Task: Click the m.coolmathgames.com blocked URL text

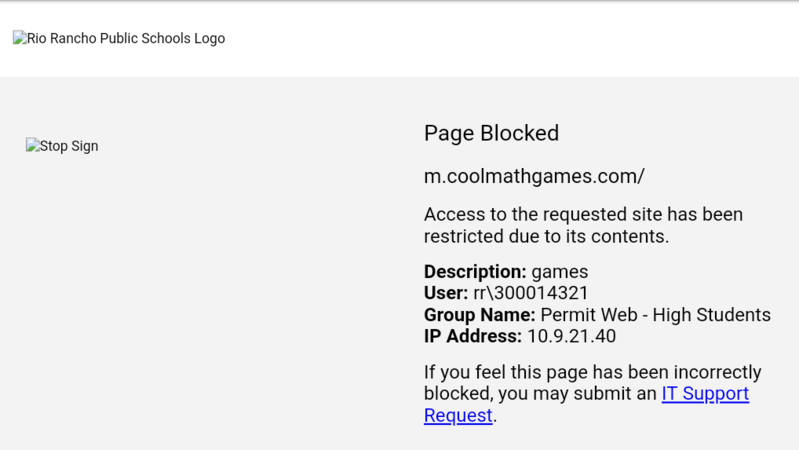Action: (534, 176)
